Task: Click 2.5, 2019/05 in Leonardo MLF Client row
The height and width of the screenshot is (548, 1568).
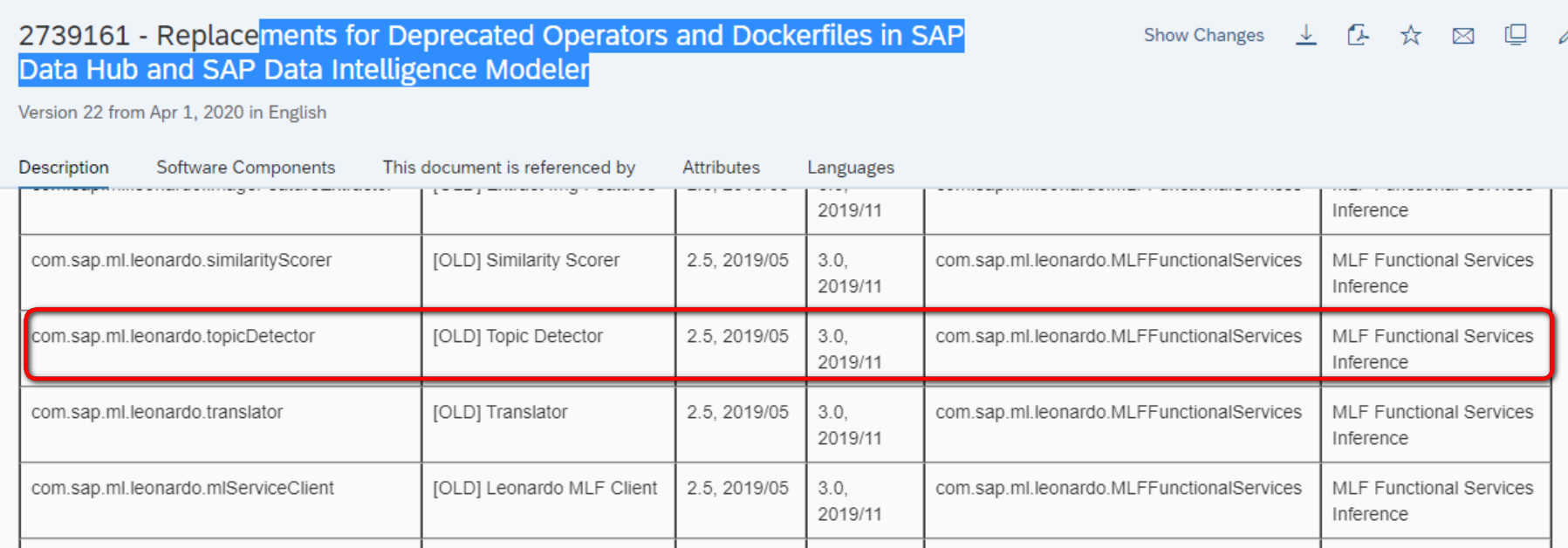Action: click(x=741, y=500)
